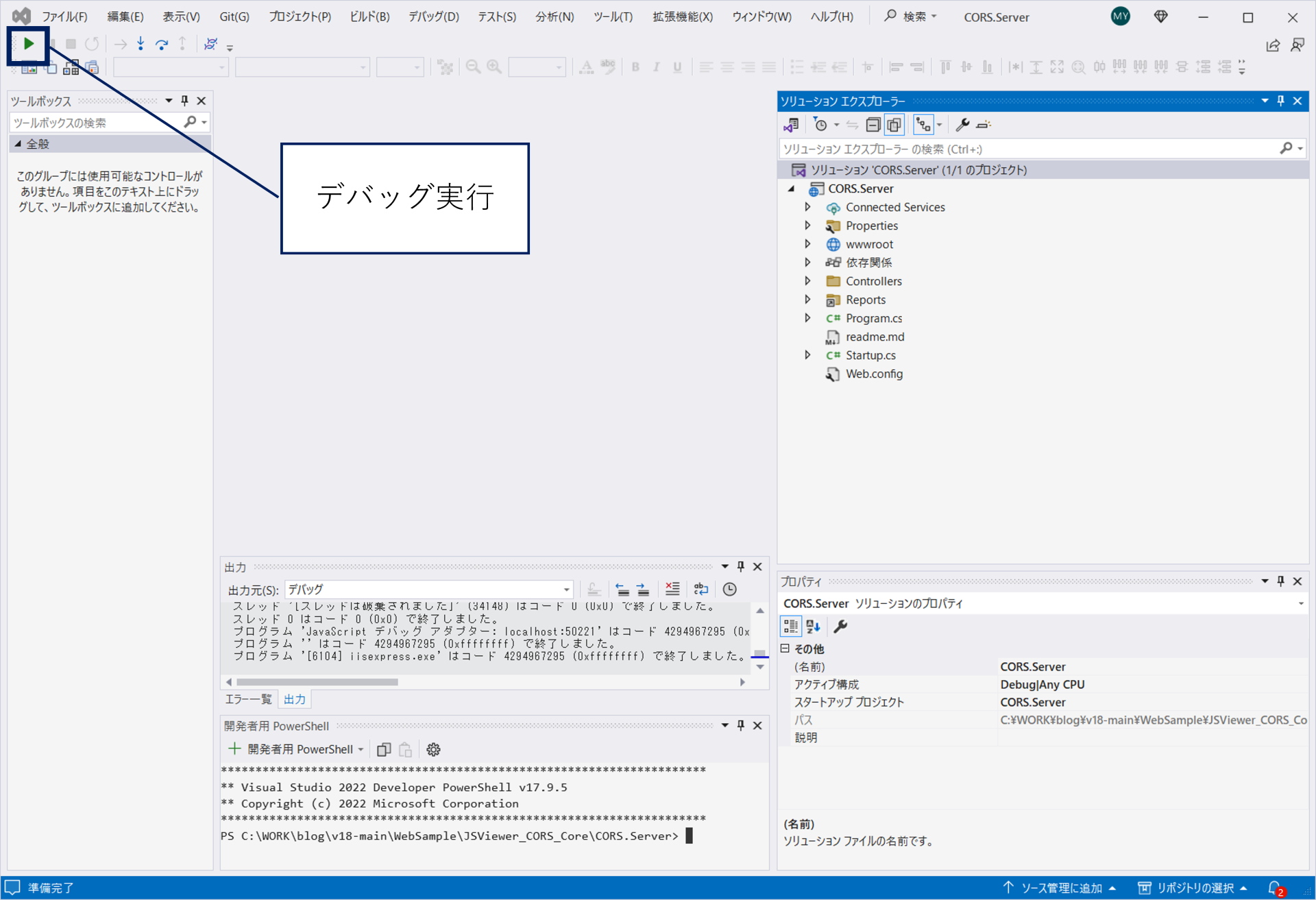The height and width of the screenshot is (900, 1316).
Task: Expand the Controllers folder node
Action: coord(808,281)
